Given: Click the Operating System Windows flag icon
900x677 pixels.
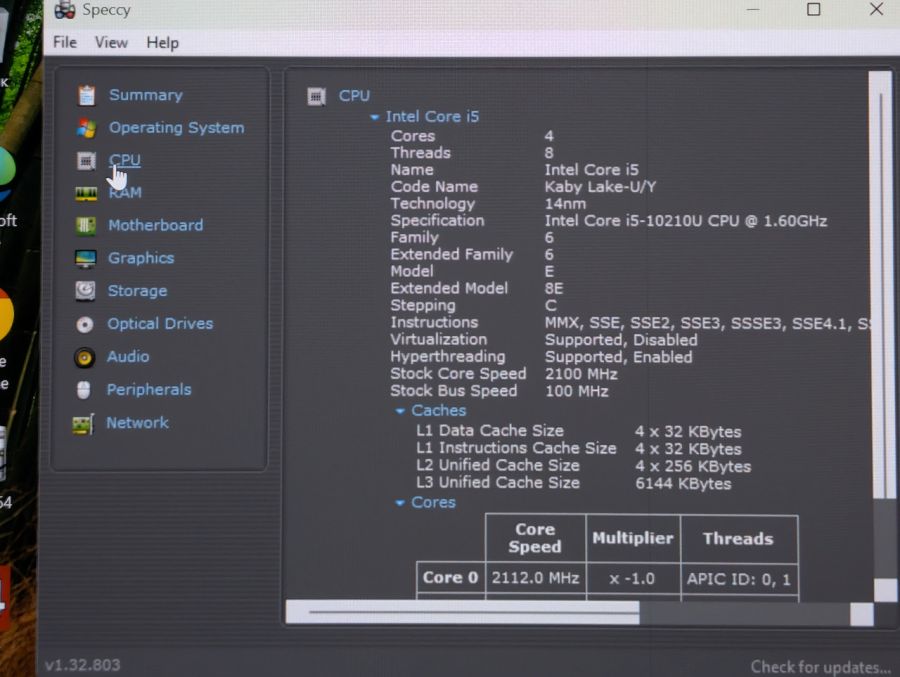Looking at the screenshot, I should (x=87, y=128).
